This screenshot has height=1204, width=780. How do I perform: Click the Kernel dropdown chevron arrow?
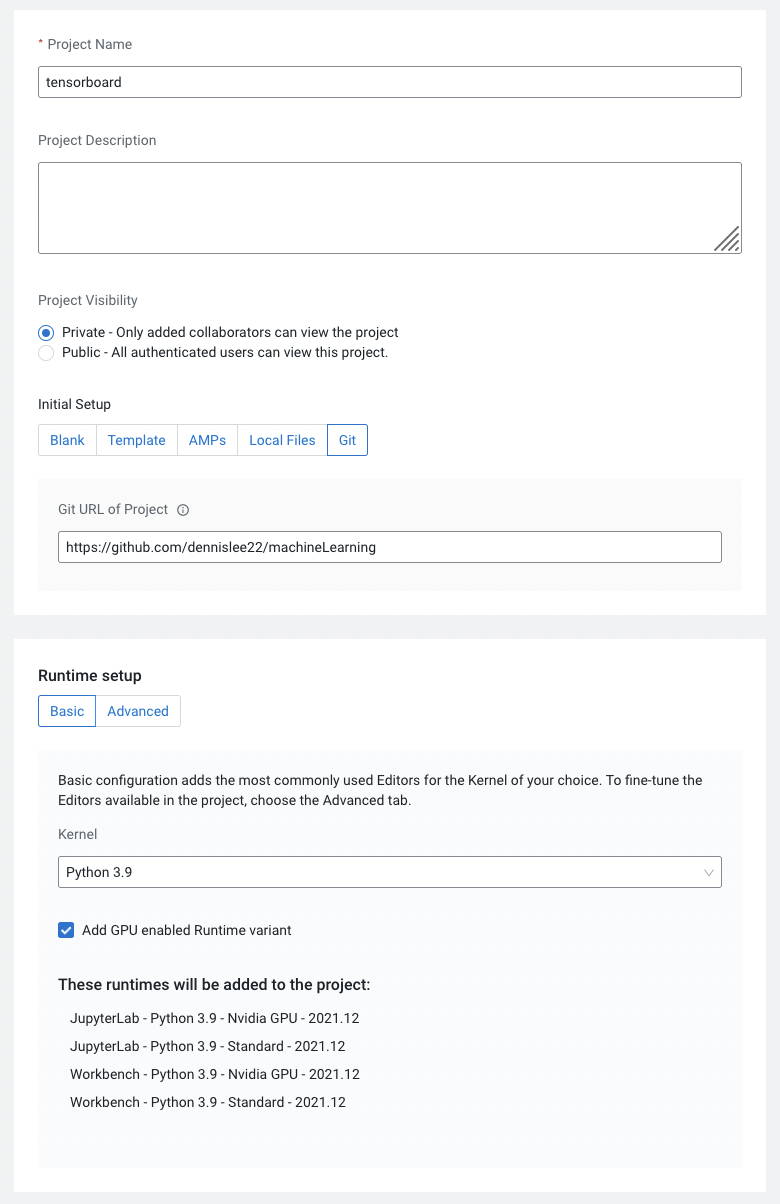708,872
